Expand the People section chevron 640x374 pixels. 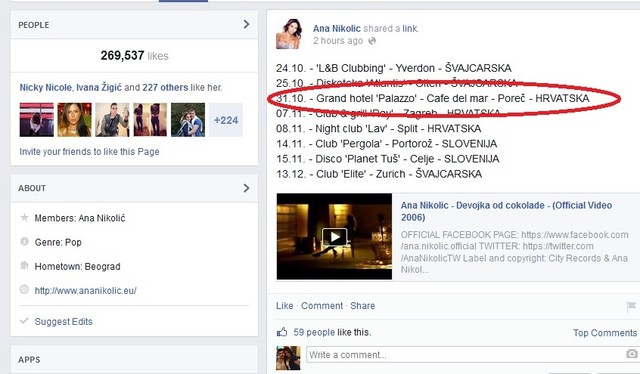pos(246,24)
